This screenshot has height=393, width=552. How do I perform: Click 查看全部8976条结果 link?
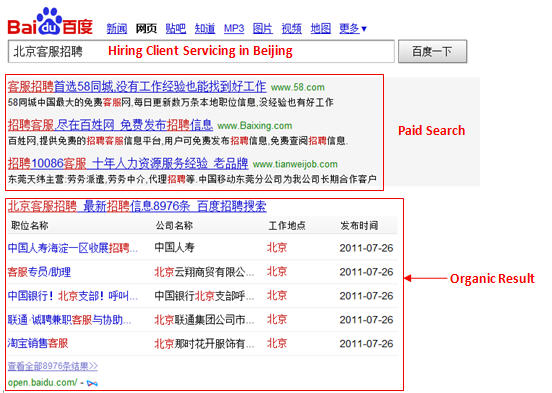[x=53, y=366]
